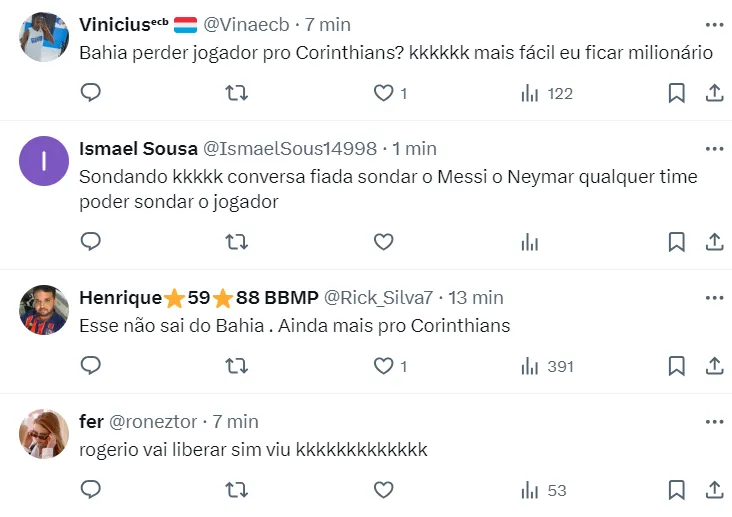Open more options menu on fer's tweet

(x=714, y=421)
